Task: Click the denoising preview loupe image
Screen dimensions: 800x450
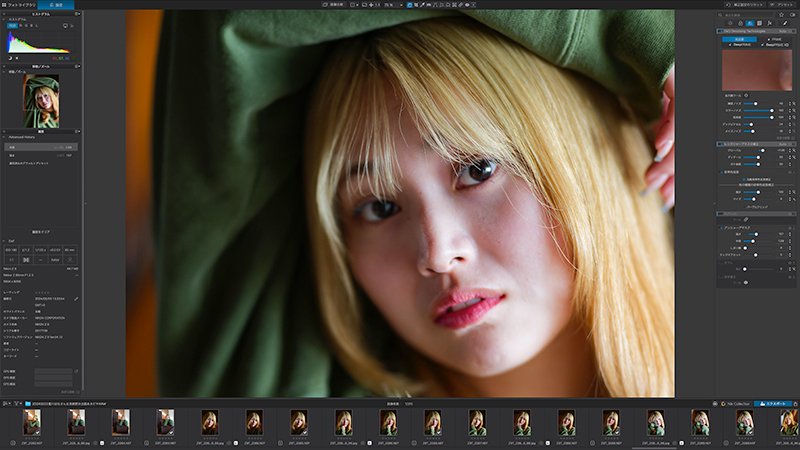Action: (x=757, y=70)
